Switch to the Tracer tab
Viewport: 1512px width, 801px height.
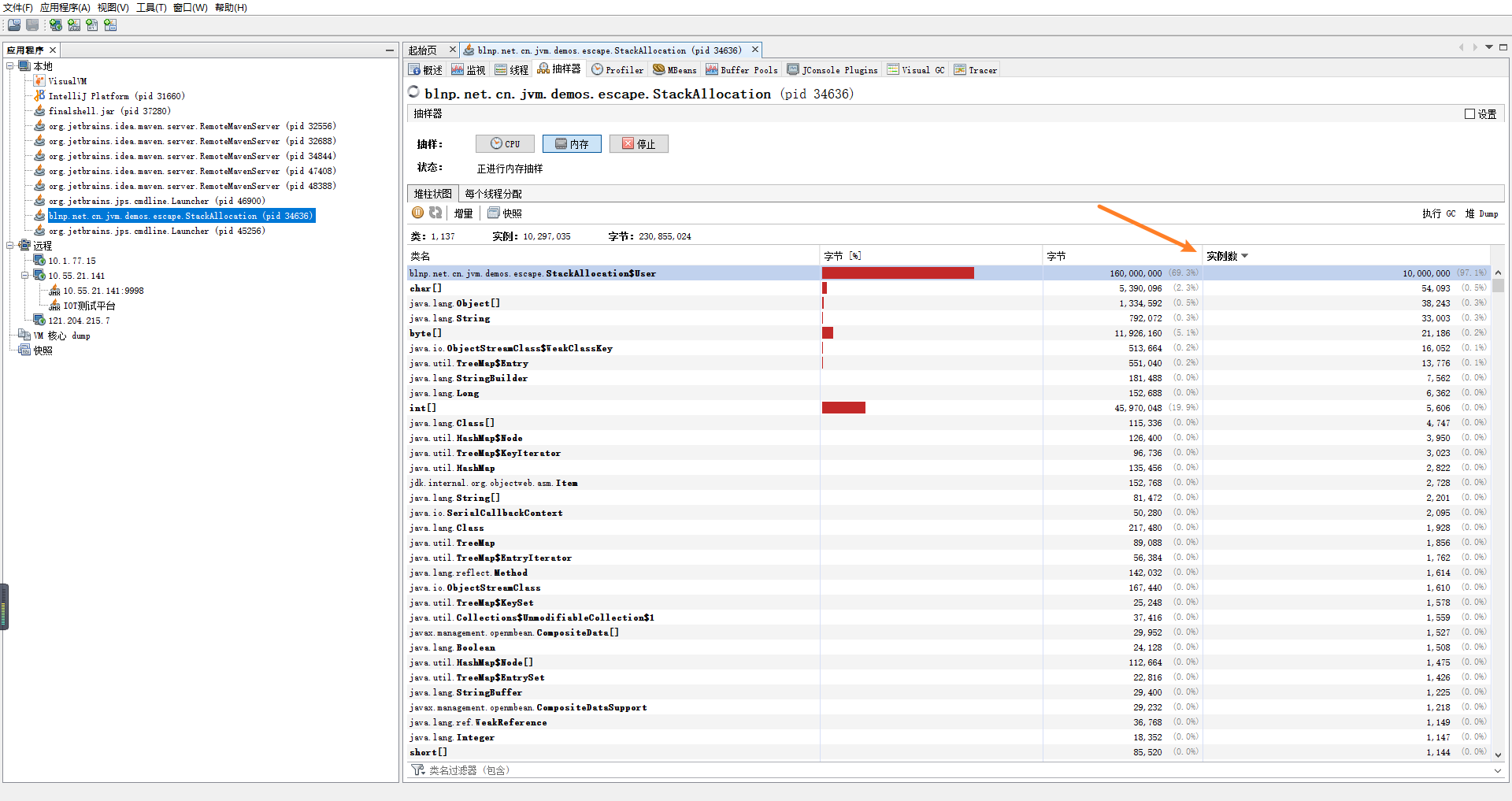pos(976,70)
